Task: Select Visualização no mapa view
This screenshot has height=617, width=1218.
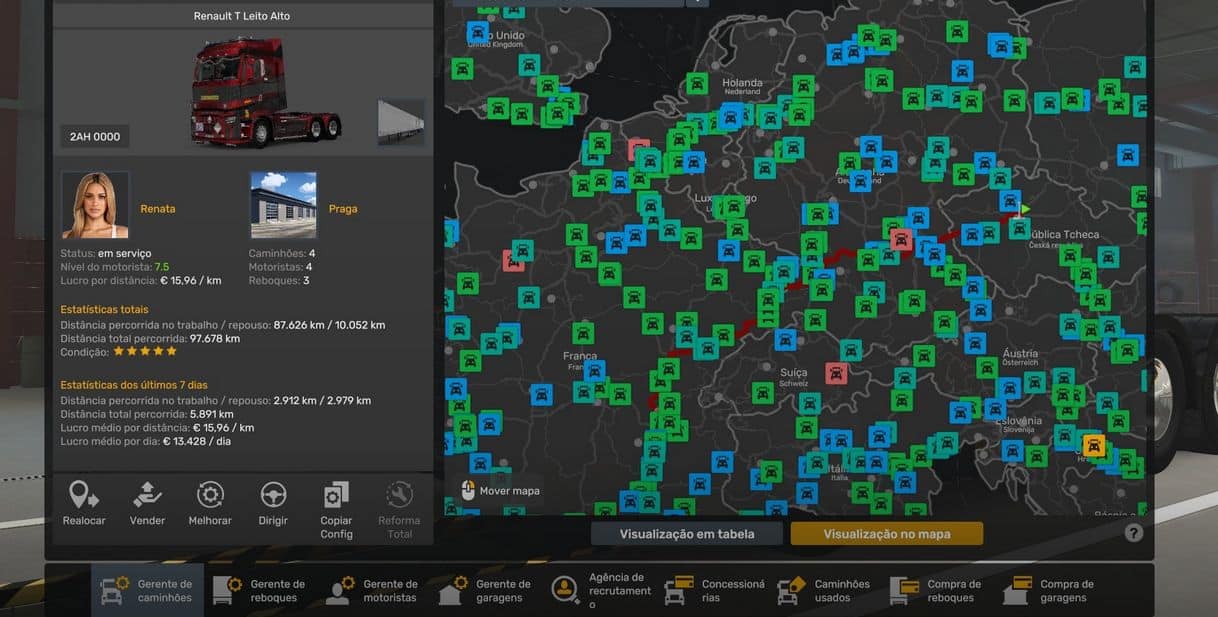Action: click(x=886, y=534)
